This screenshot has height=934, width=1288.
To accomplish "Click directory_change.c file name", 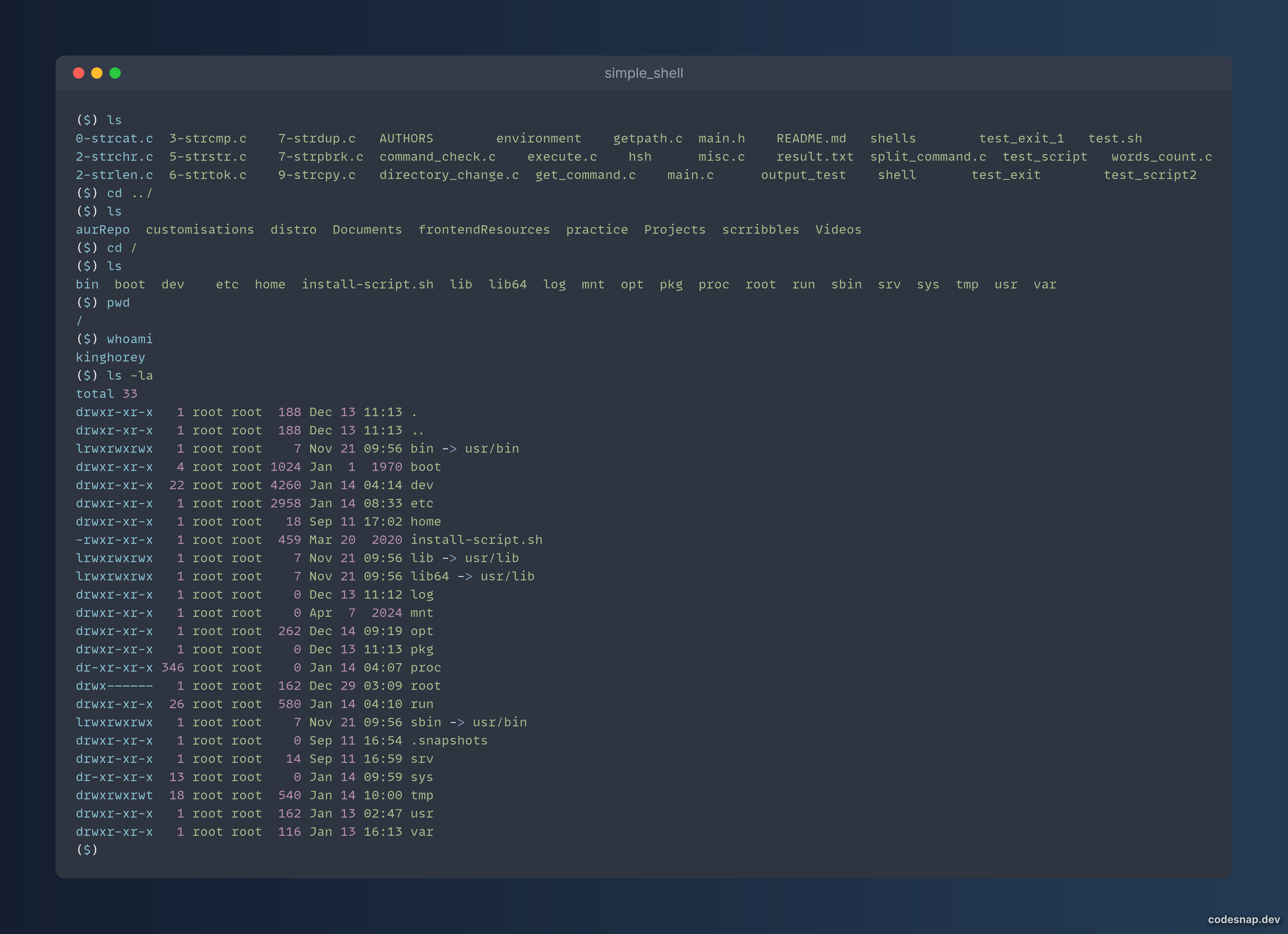I will click(x=449, y=175).
